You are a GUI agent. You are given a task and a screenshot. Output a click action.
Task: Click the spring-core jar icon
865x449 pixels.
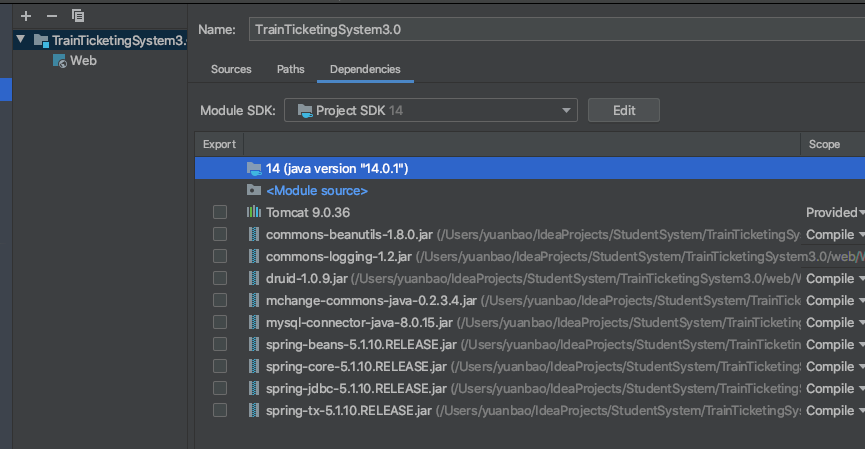pos(254,367)
